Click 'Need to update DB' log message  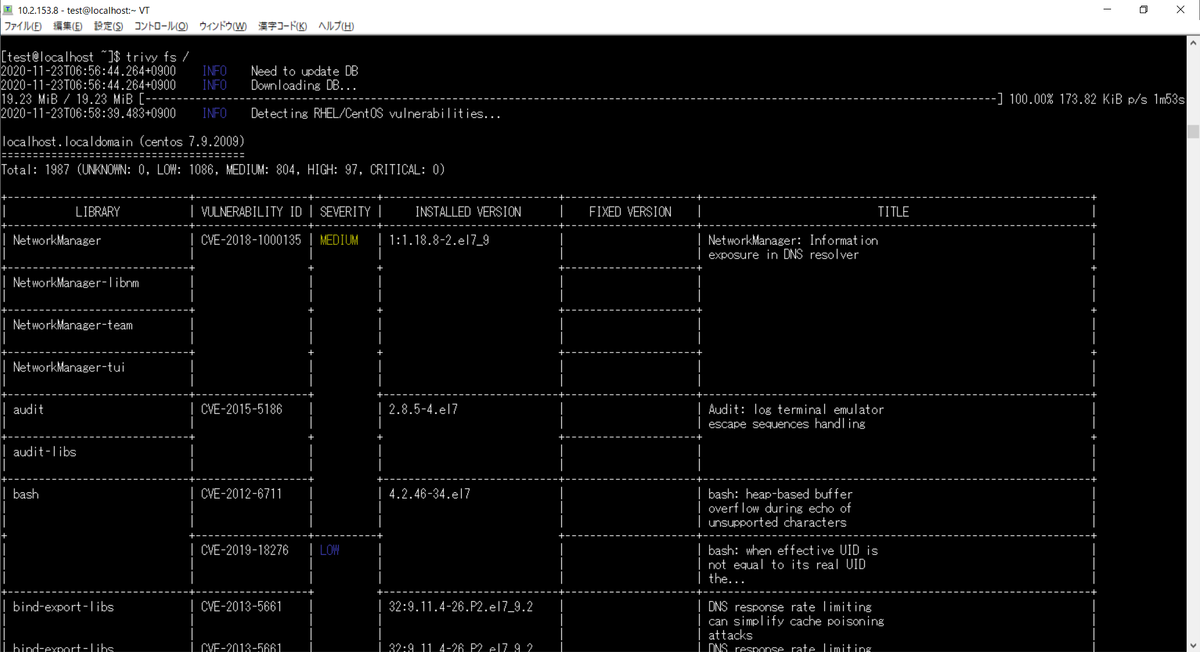(304, 71)
